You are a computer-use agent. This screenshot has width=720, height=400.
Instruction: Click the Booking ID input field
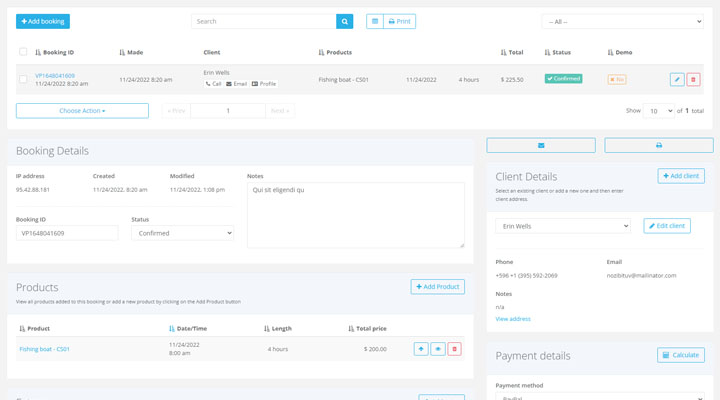(x=67, y=233)
